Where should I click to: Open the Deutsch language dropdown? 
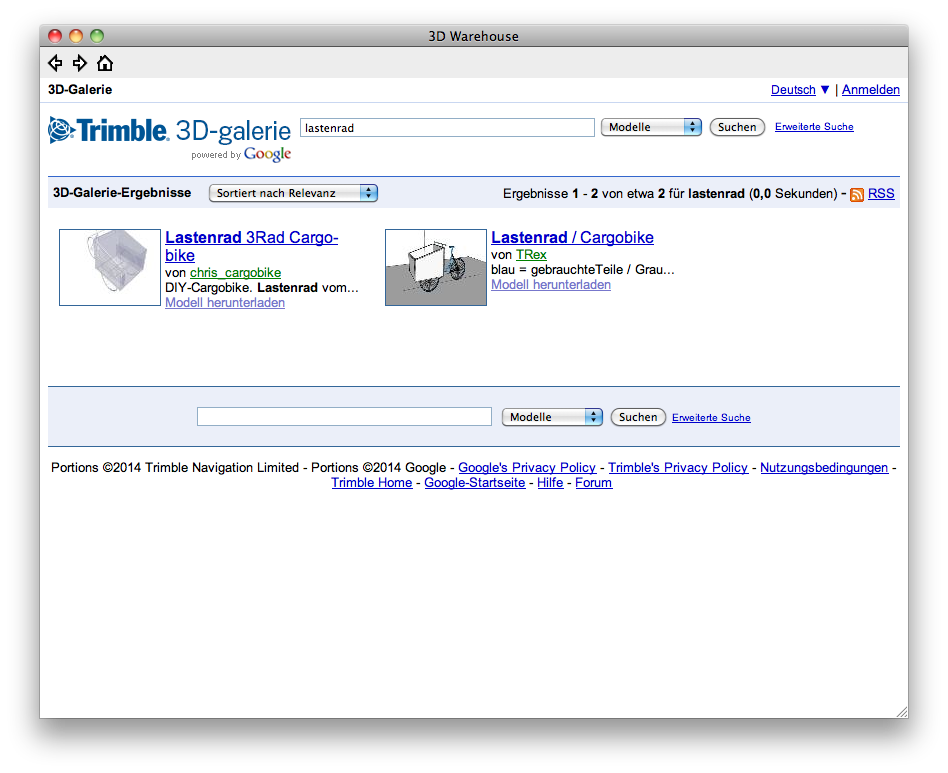800,90
